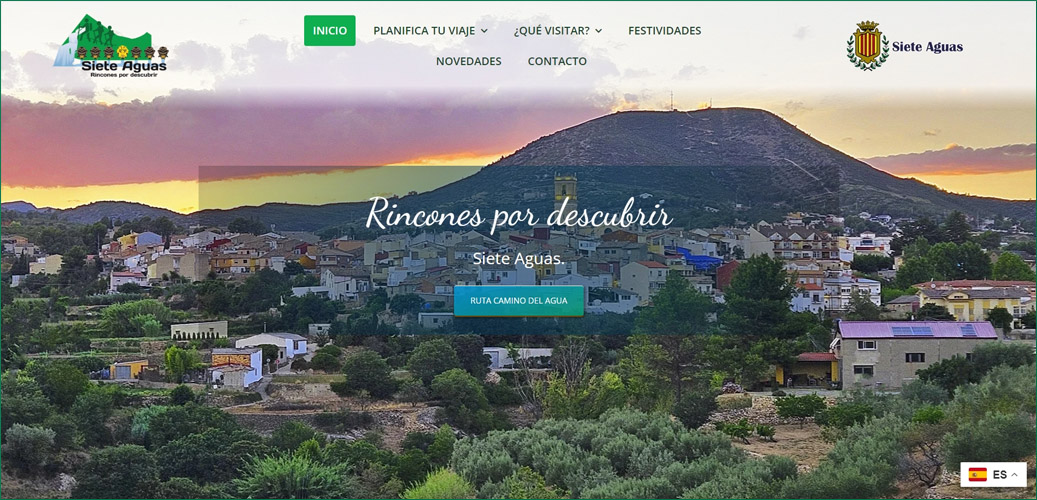Click the RUTA CAMINO DEL AGUA button

[518, 301]
